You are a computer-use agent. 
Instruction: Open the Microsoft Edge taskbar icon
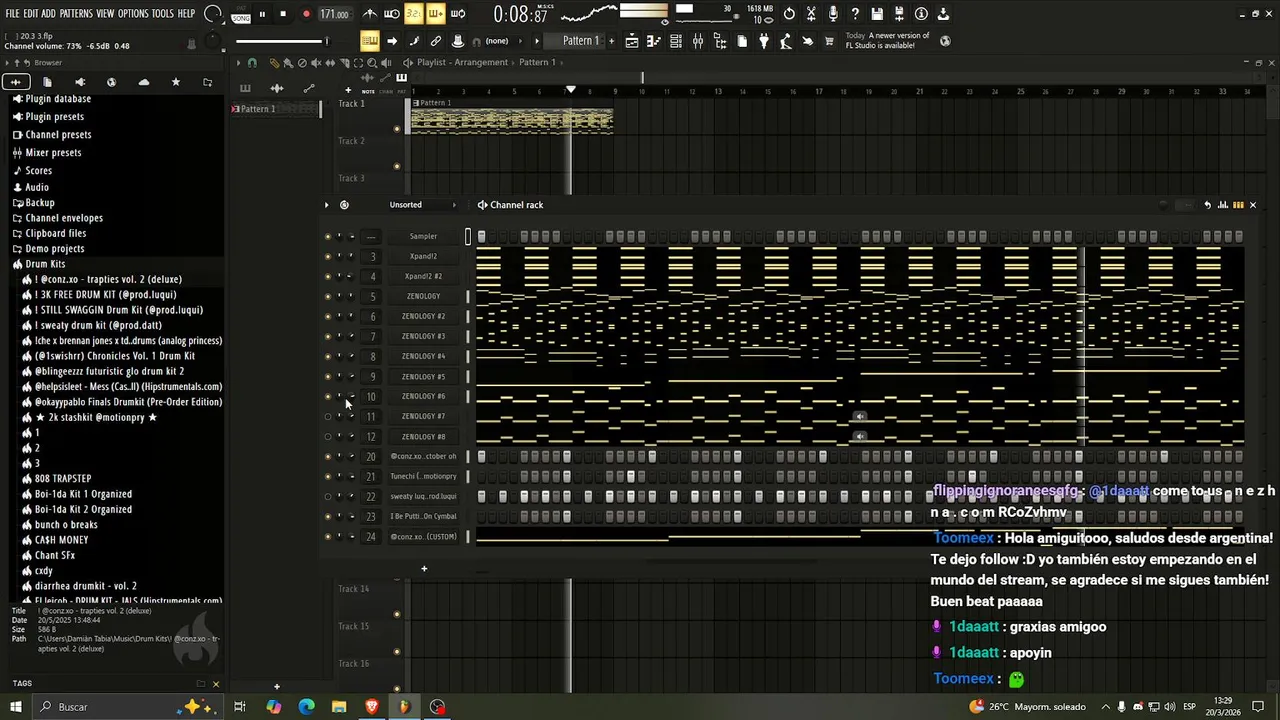(306, 707)
